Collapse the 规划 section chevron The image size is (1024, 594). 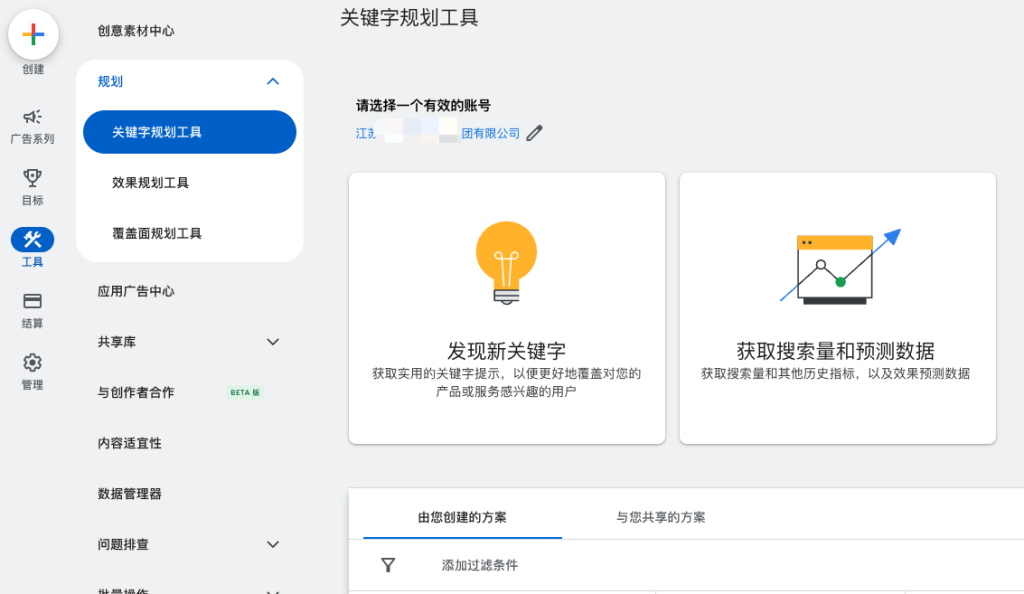(x=272, y=83)
